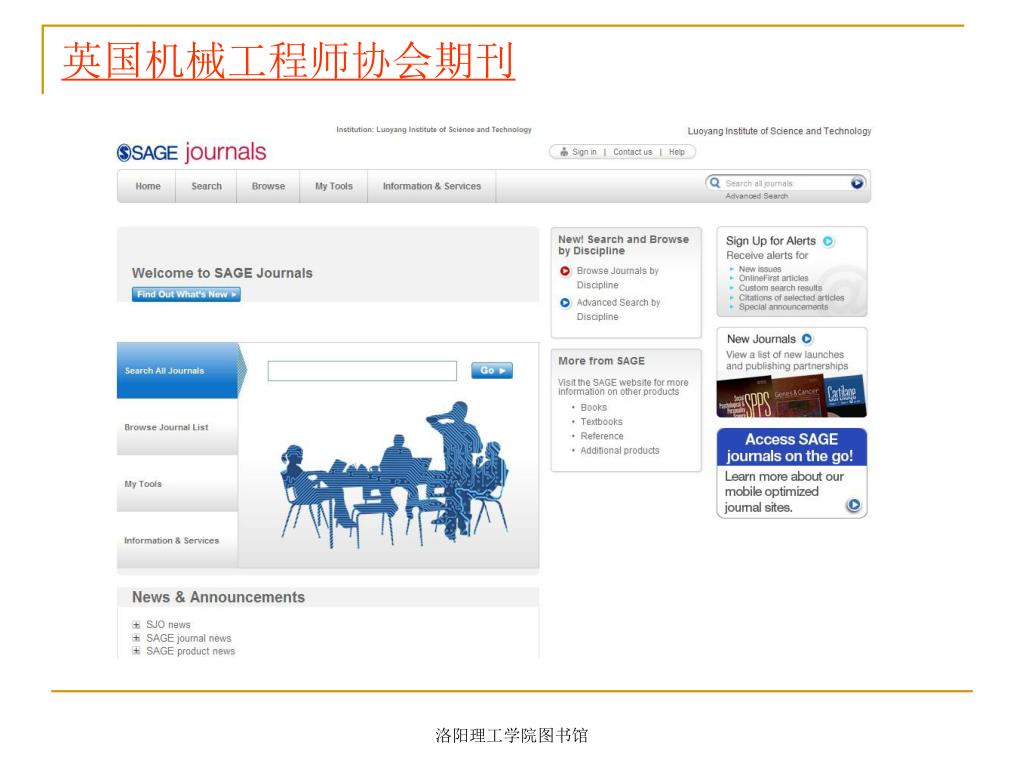Click the SAGE journals logo
Viewport: 1024px width, 768px height.
[191, 152]
